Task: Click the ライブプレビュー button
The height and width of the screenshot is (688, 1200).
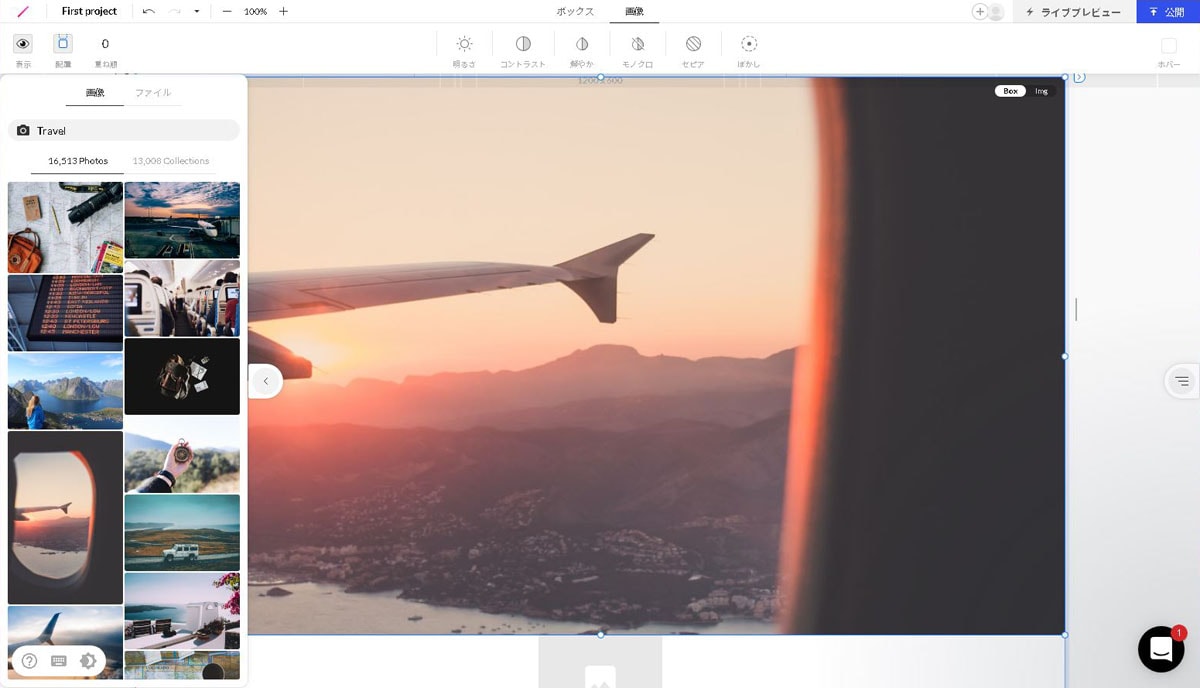Action: coord(1074,12)
